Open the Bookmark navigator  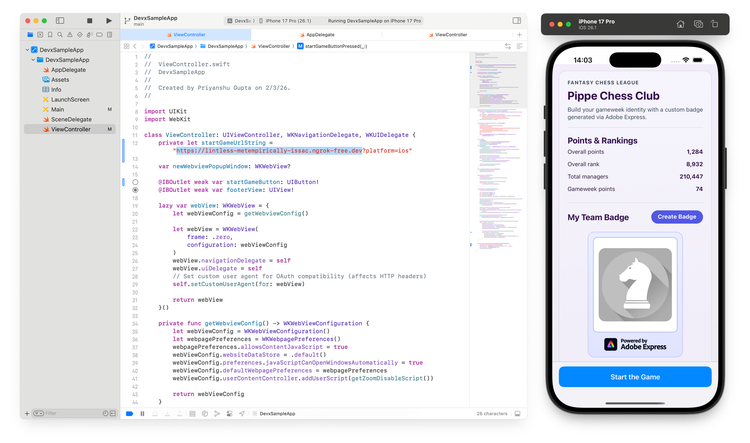(x=50, y=34)
